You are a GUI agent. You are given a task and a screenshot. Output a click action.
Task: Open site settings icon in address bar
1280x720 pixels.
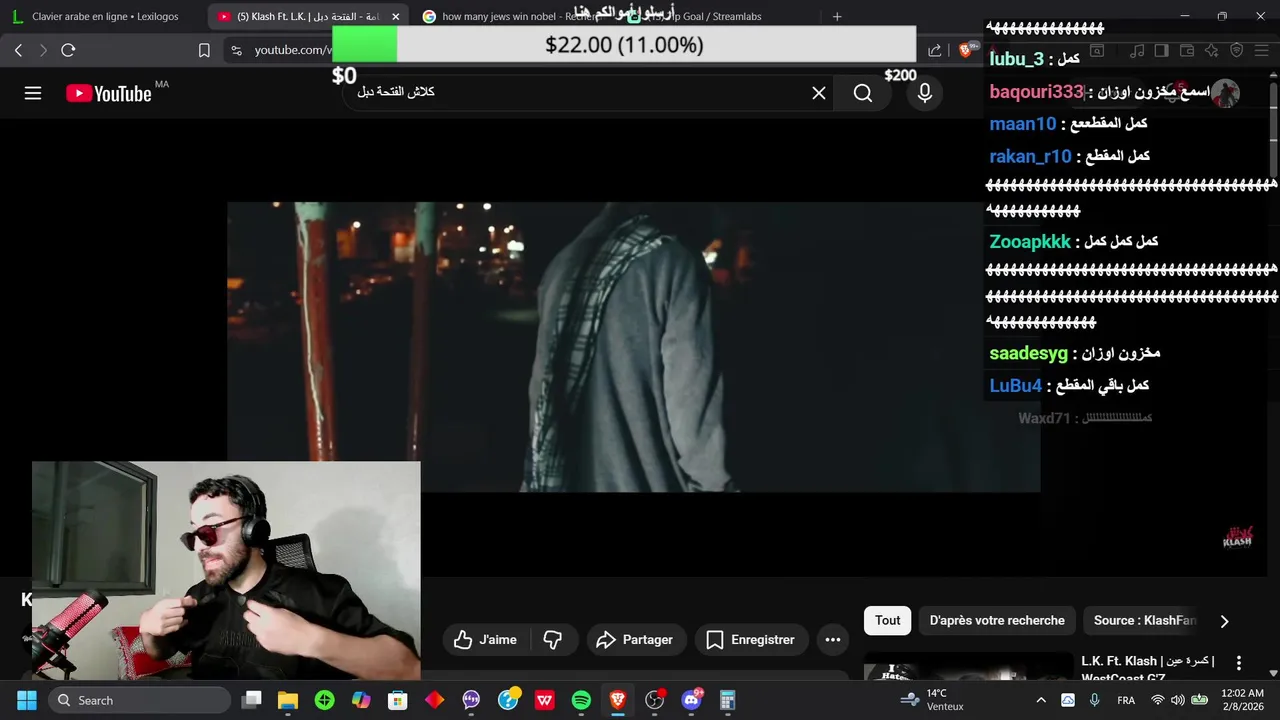(x=236, y=50)
